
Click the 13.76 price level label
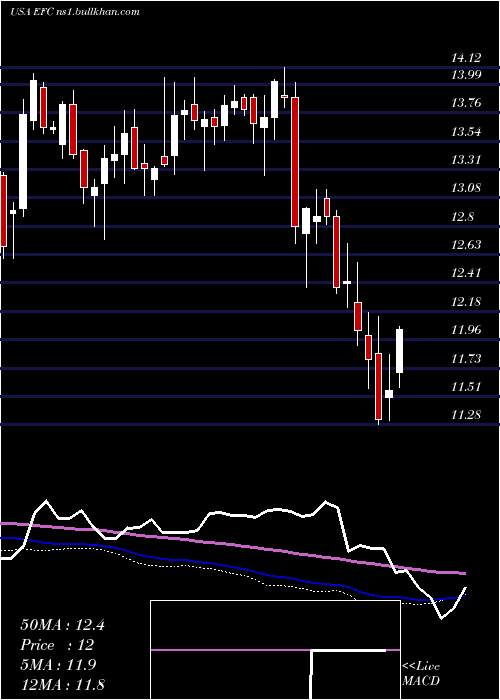(x=466, y=104)
